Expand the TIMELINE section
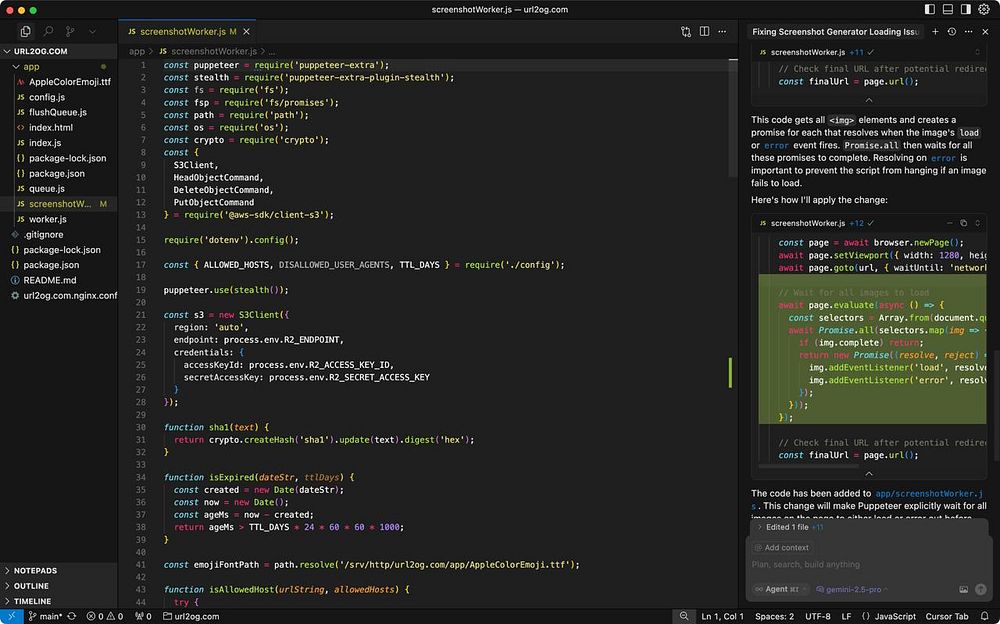The height and width of the screenshot is (624, 1000). (59, 601)
